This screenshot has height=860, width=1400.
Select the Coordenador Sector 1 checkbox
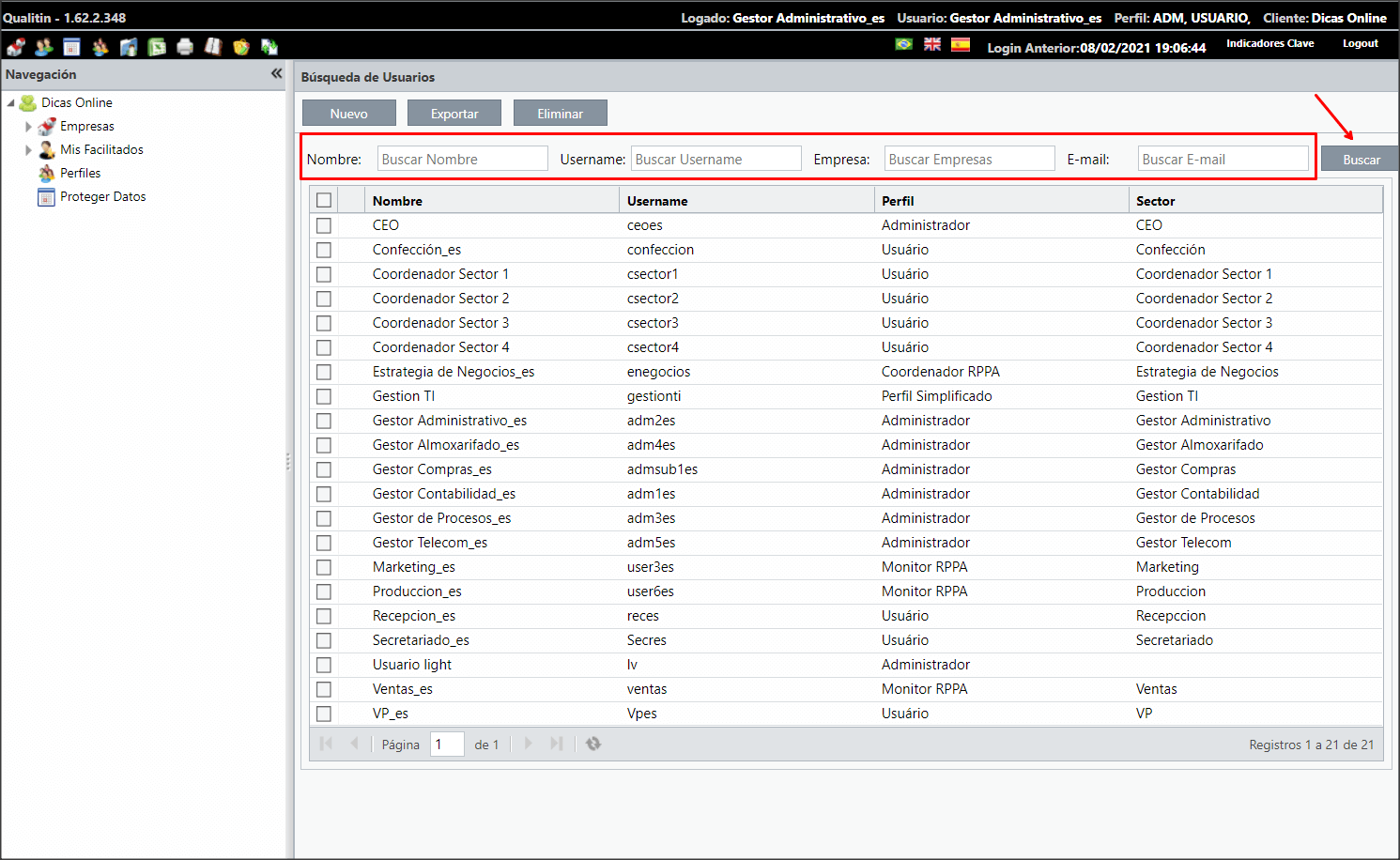(324, 274)
